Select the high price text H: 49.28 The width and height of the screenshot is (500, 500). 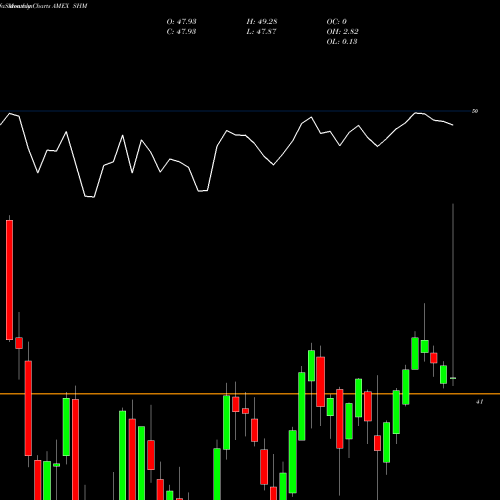point(262,22)
